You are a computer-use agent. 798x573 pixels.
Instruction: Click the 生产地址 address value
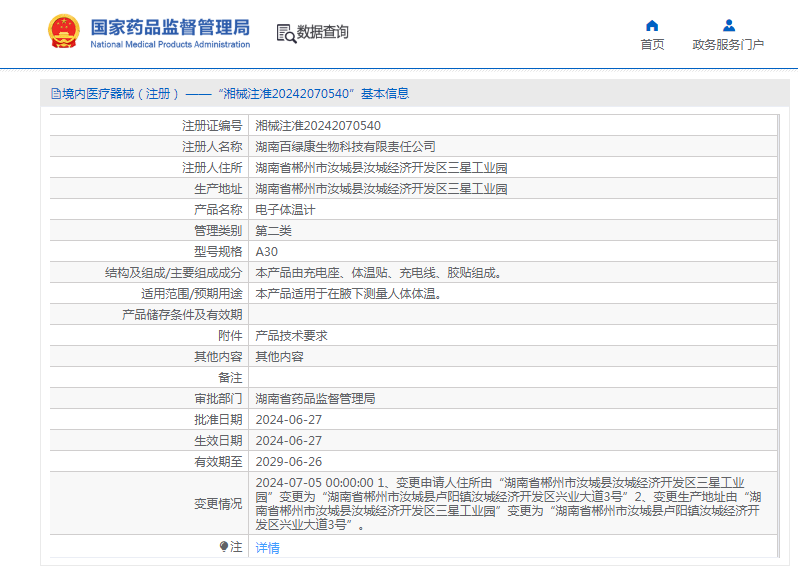pyautogui.click(x=381, y=189)
